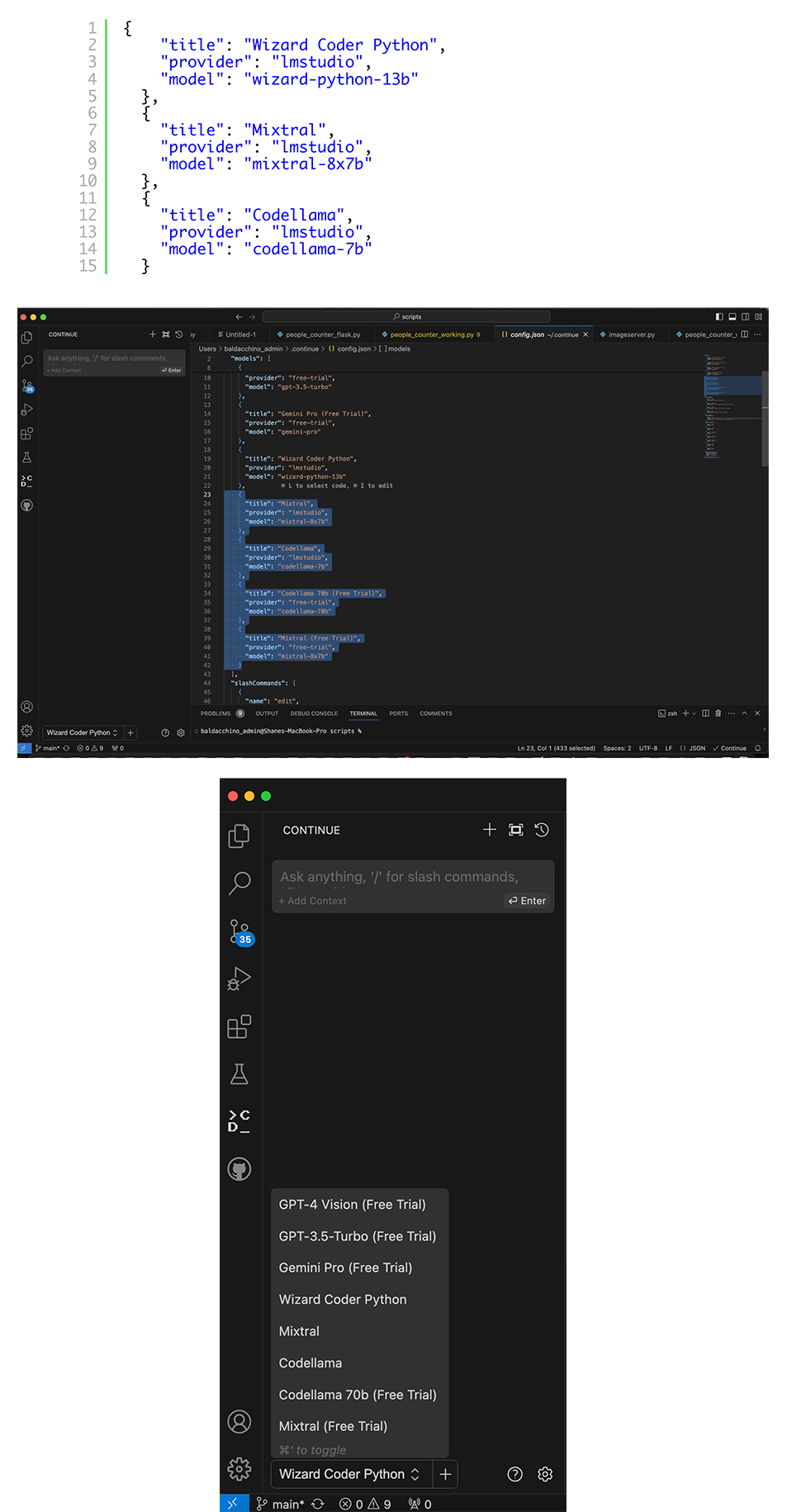Image resolution: width=787 pixels, height=1512 pixels.
Task: Click minimap highlighted region in editor
Action: click(732, 386)
